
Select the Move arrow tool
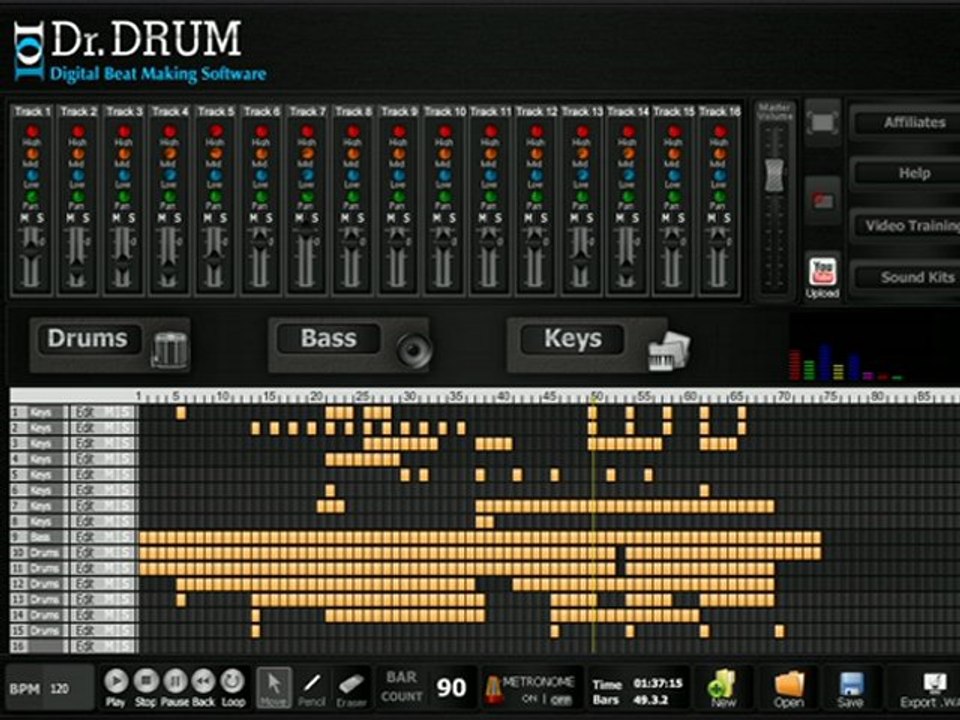coord(274,687)
